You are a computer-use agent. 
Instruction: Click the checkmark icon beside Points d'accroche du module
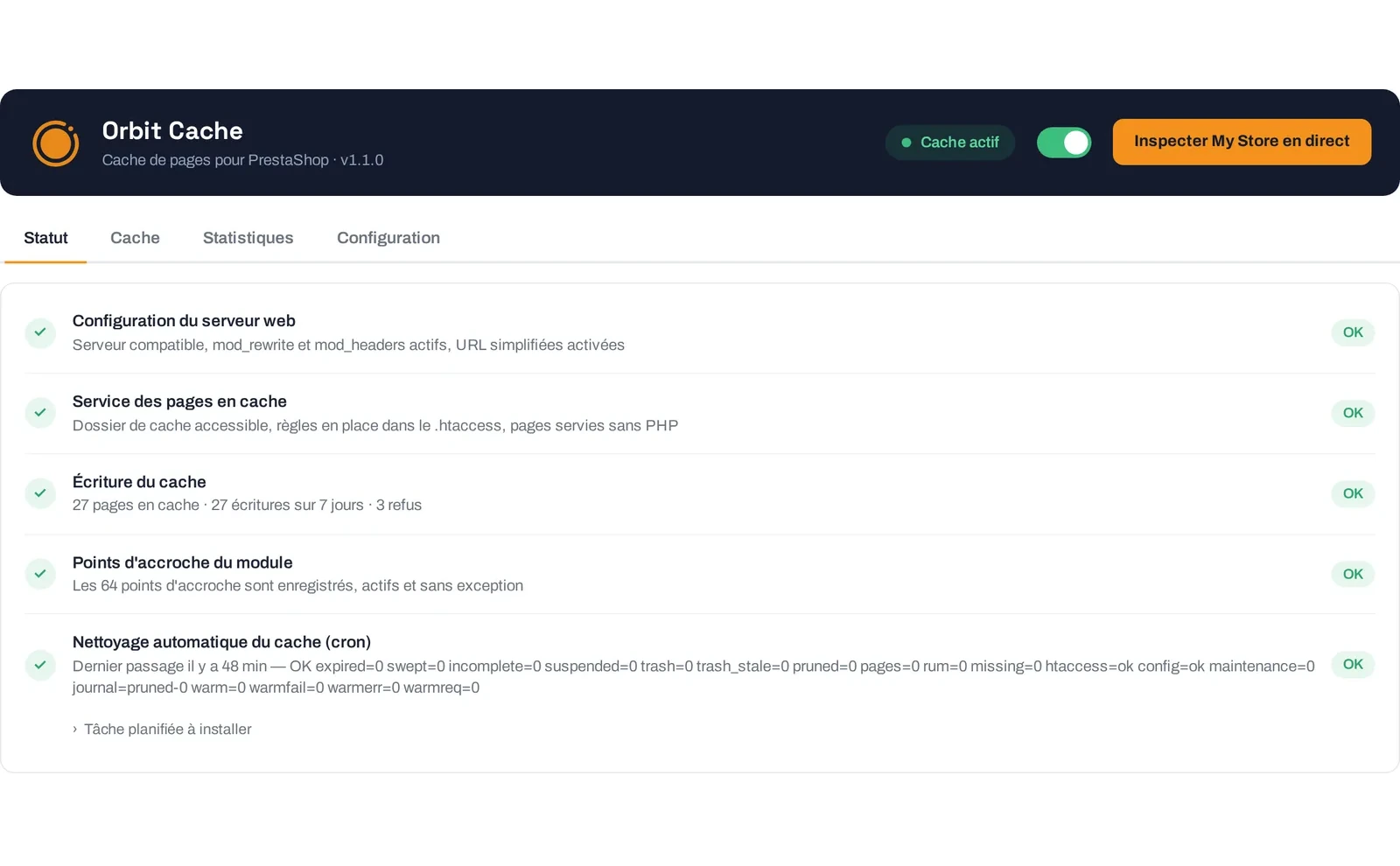[x=40, y=574]
